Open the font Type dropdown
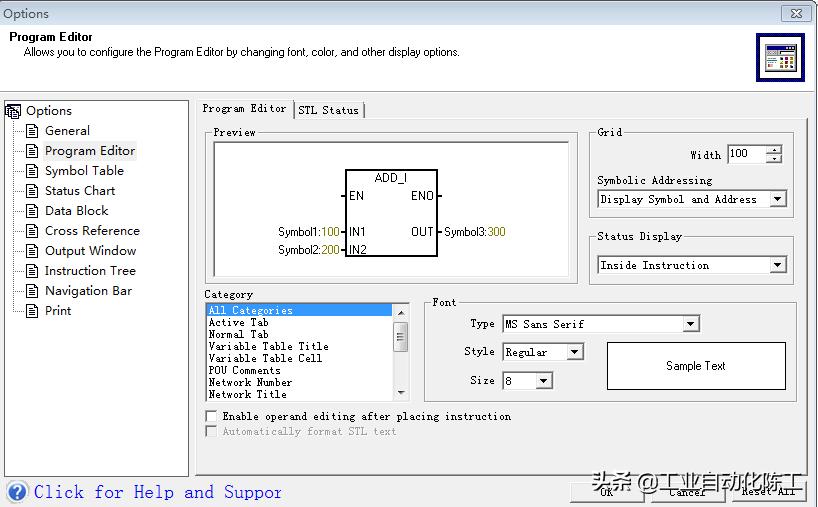Viewport: 818px width, 507px height. coord(690,324)
